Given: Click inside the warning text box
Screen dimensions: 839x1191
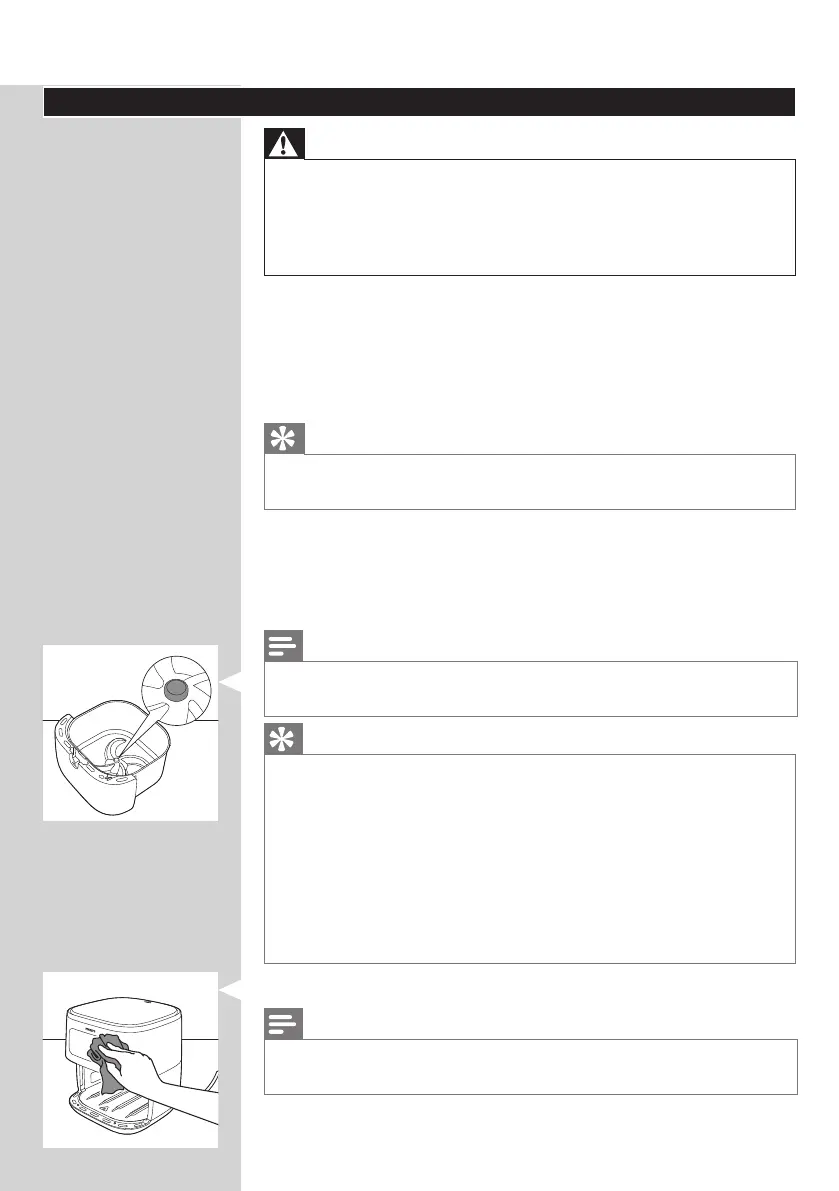Looking at the screenshot, I should [x=529, y=217].
